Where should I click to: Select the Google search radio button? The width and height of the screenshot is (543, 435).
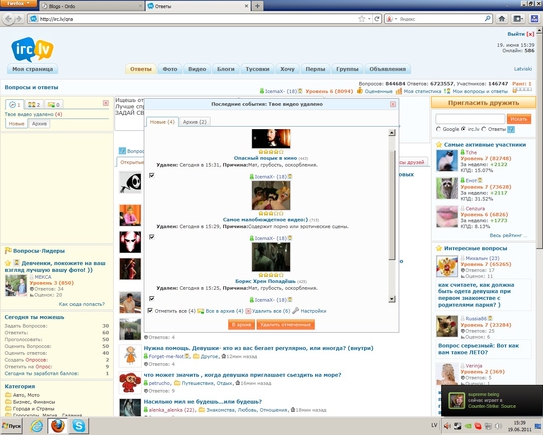point(438,129)
